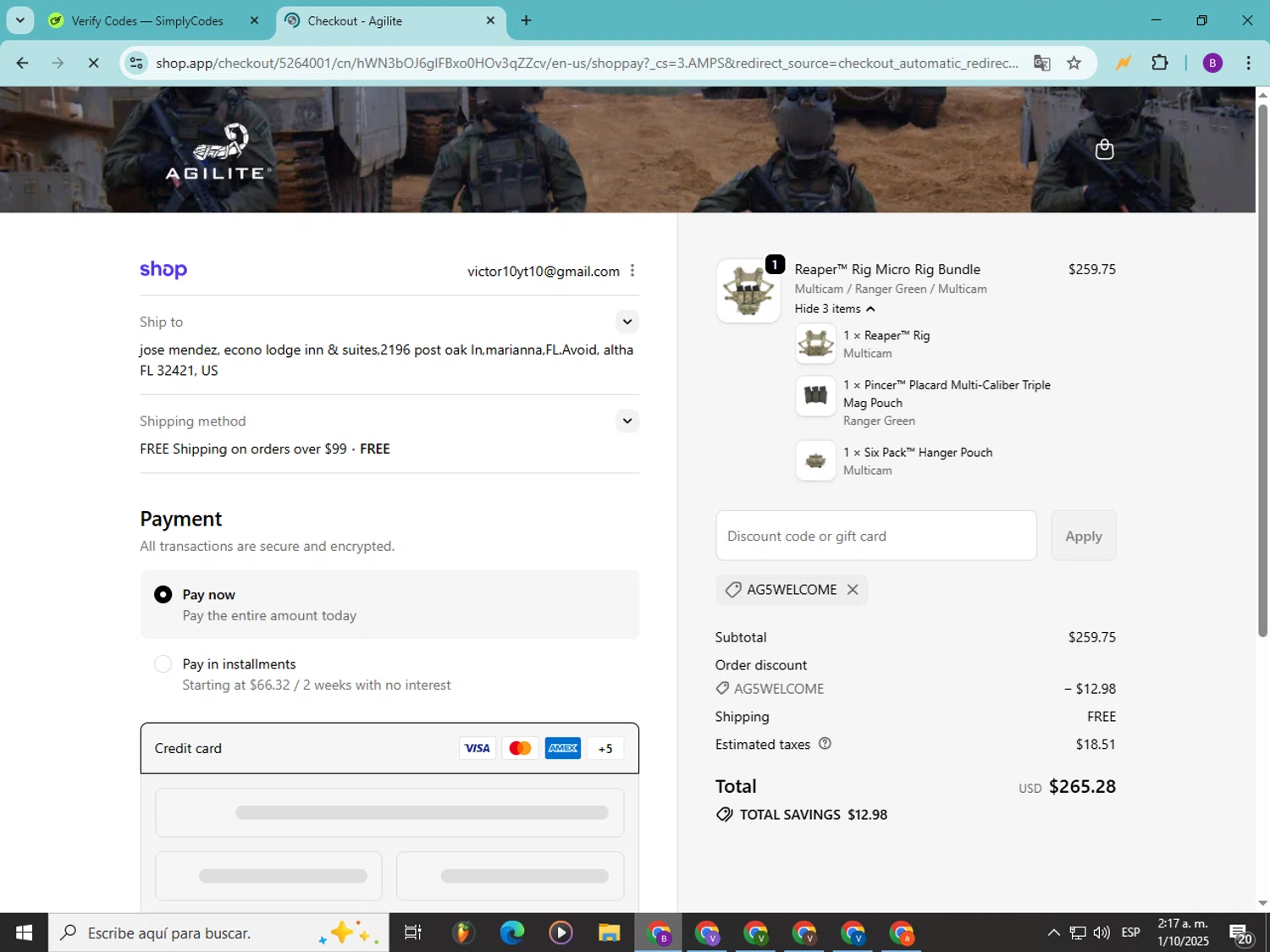The width and height of the screenshot is (1270, 952).
Task: Select Pay in installments radio option
Action: pos(163,664)
